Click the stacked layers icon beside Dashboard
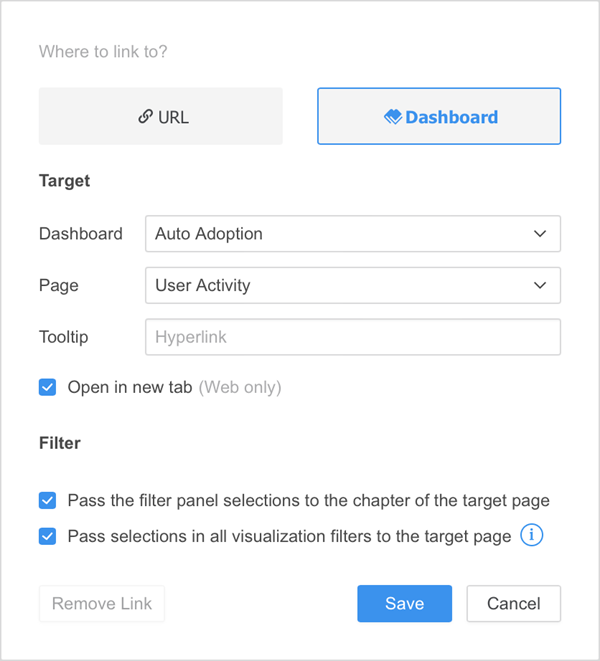The image size is (600, 661). 393,117
